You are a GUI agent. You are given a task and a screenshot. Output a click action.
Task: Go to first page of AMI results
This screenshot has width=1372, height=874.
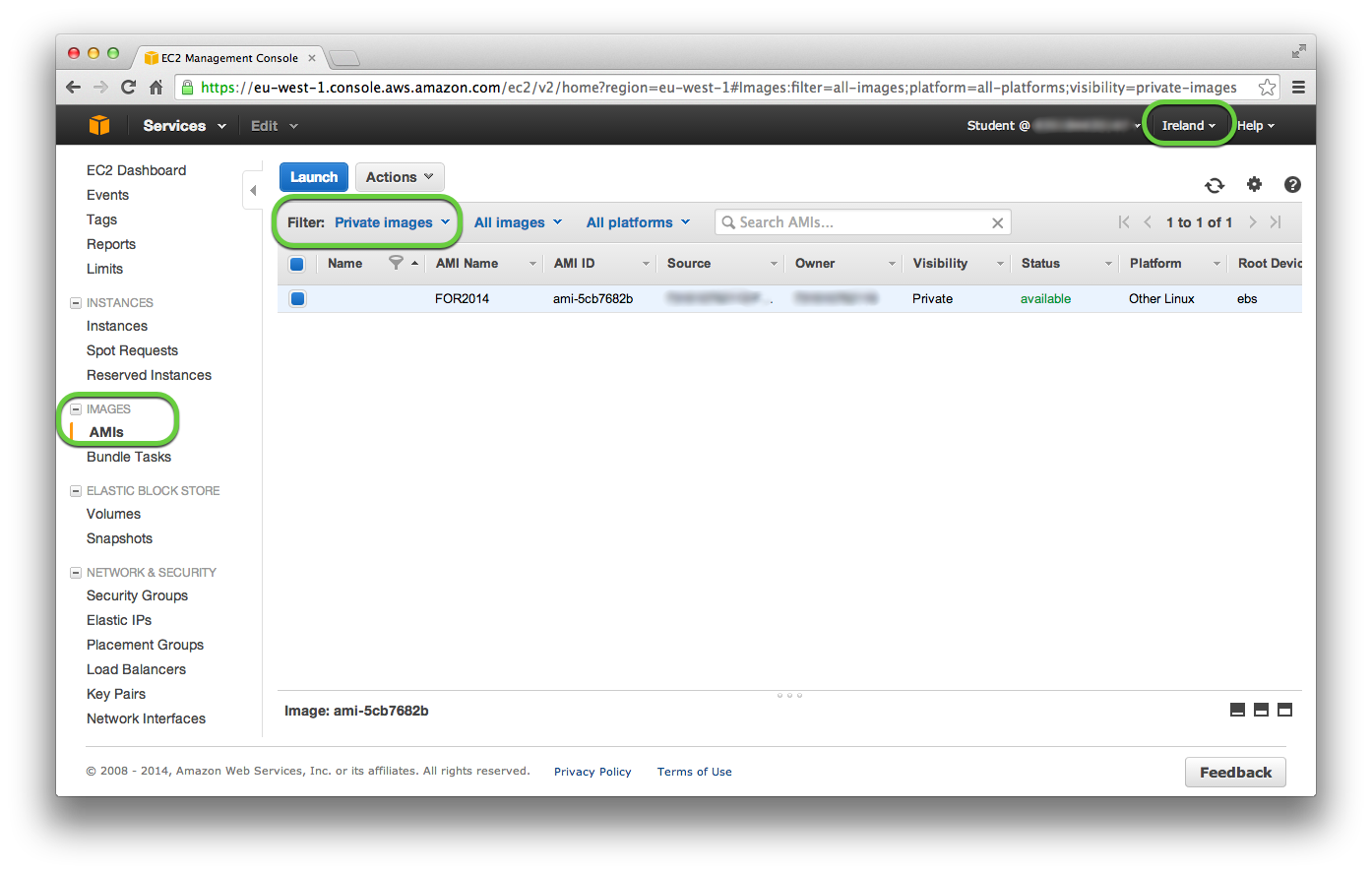tap(1124, 222)
